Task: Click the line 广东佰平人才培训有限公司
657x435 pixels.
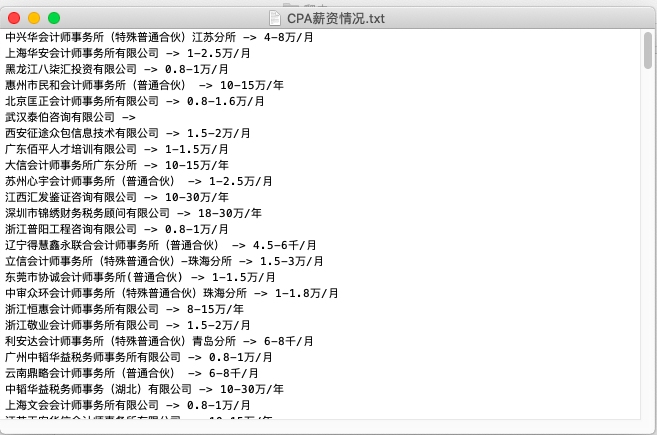Action: coord(117,149)
